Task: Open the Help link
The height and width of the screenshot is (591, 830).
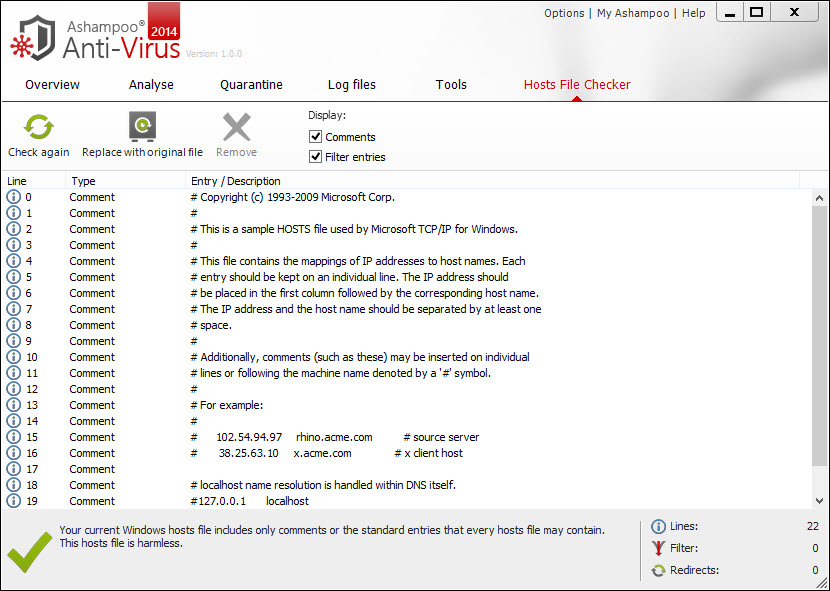Action: click(693, 13)
